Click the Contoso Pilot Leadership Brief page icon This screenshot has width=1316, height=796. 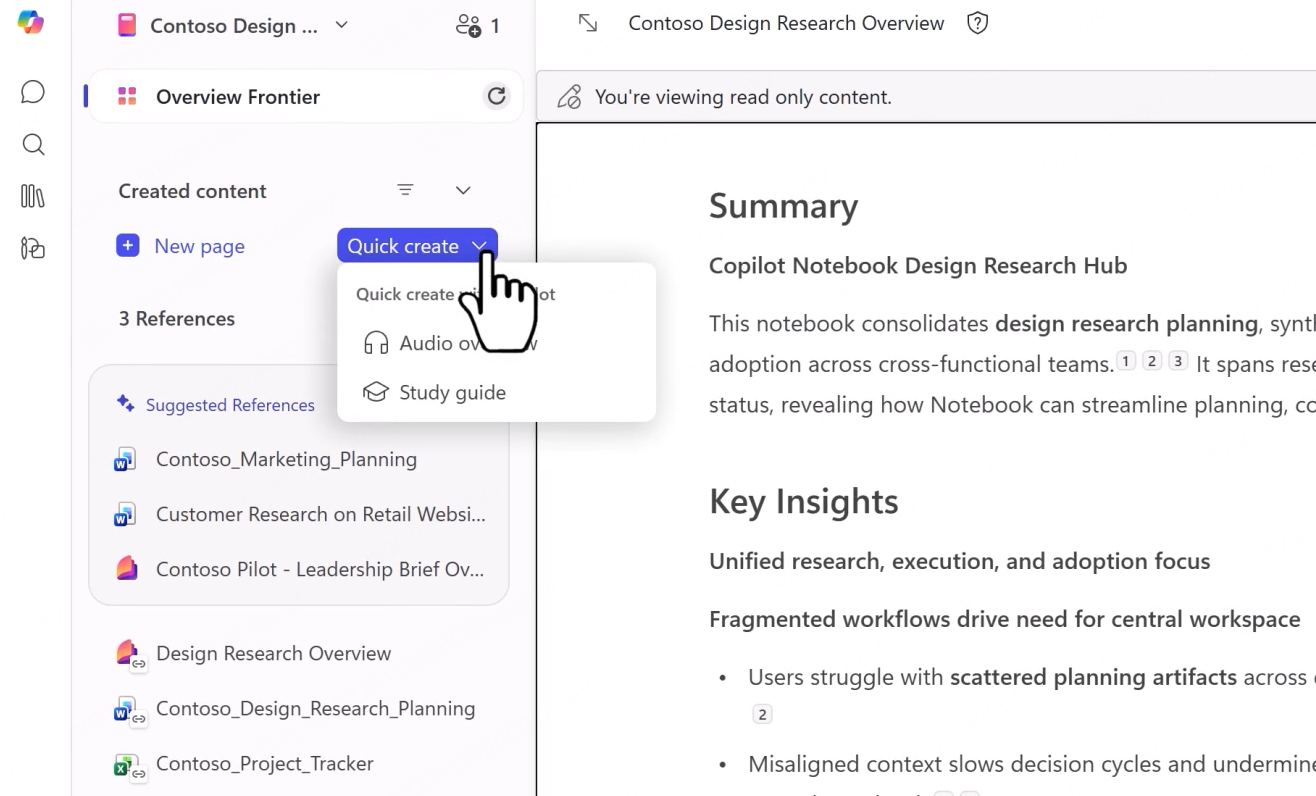point(127,569)
